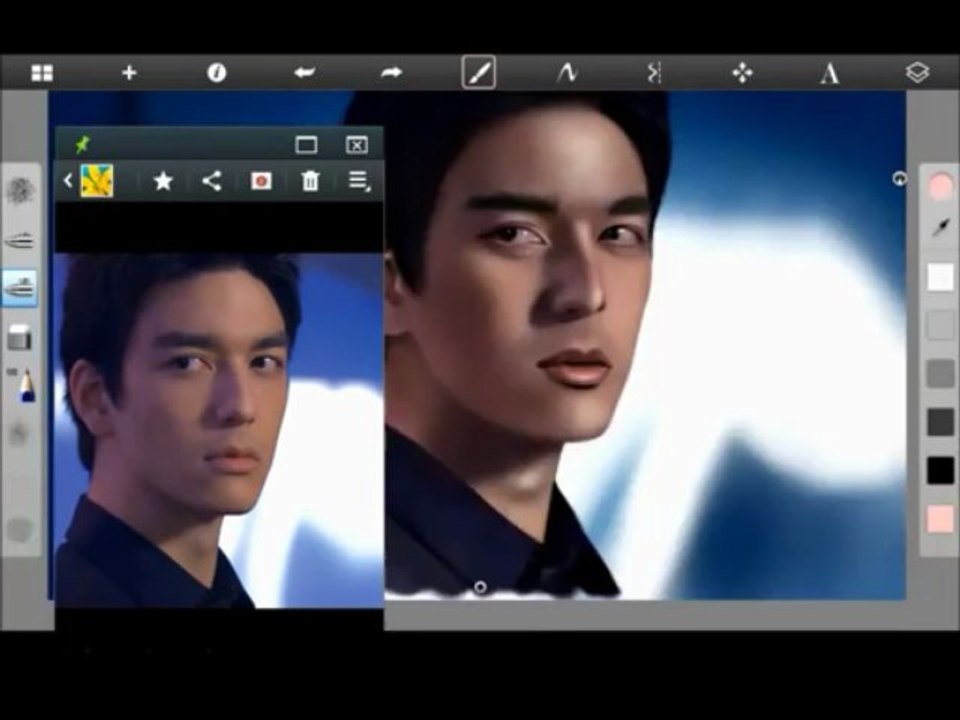960x720 pixels.
Task: Choose the stroke style curve tool
Action: tap(567, 73)
